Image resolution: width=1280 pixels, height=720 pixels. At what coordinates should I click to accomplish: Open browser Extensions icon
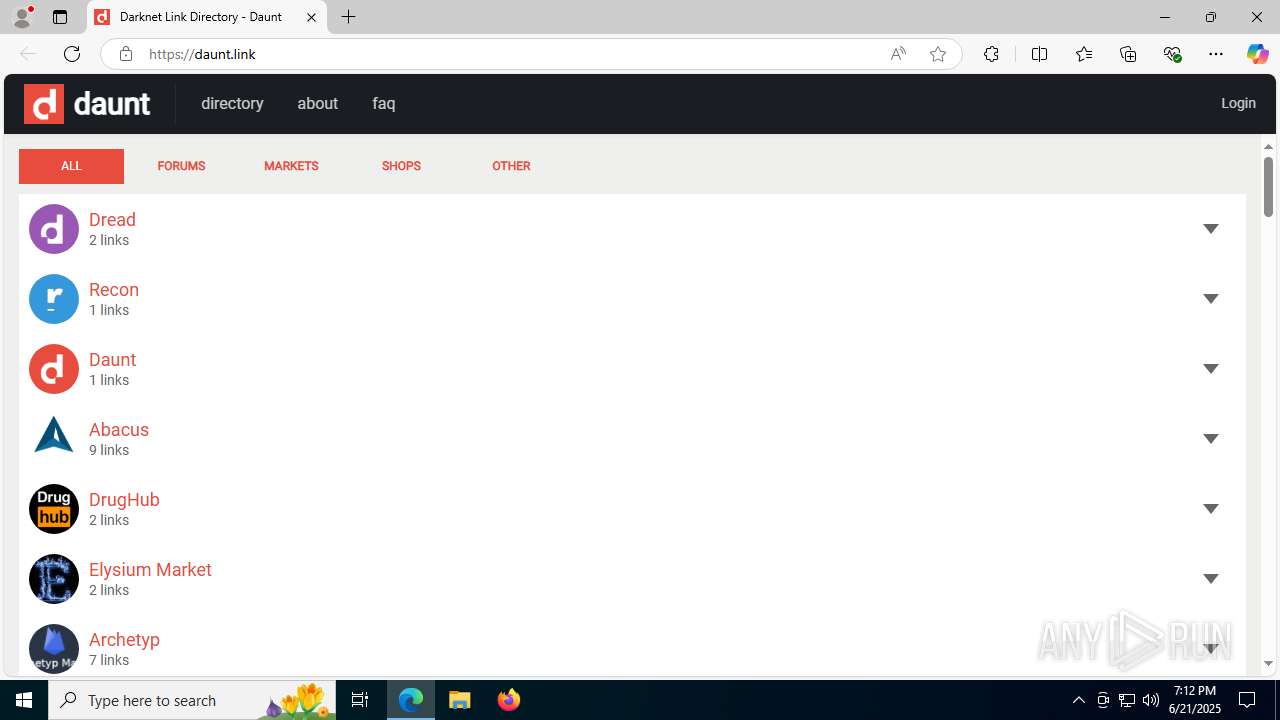tap(991, 54)
